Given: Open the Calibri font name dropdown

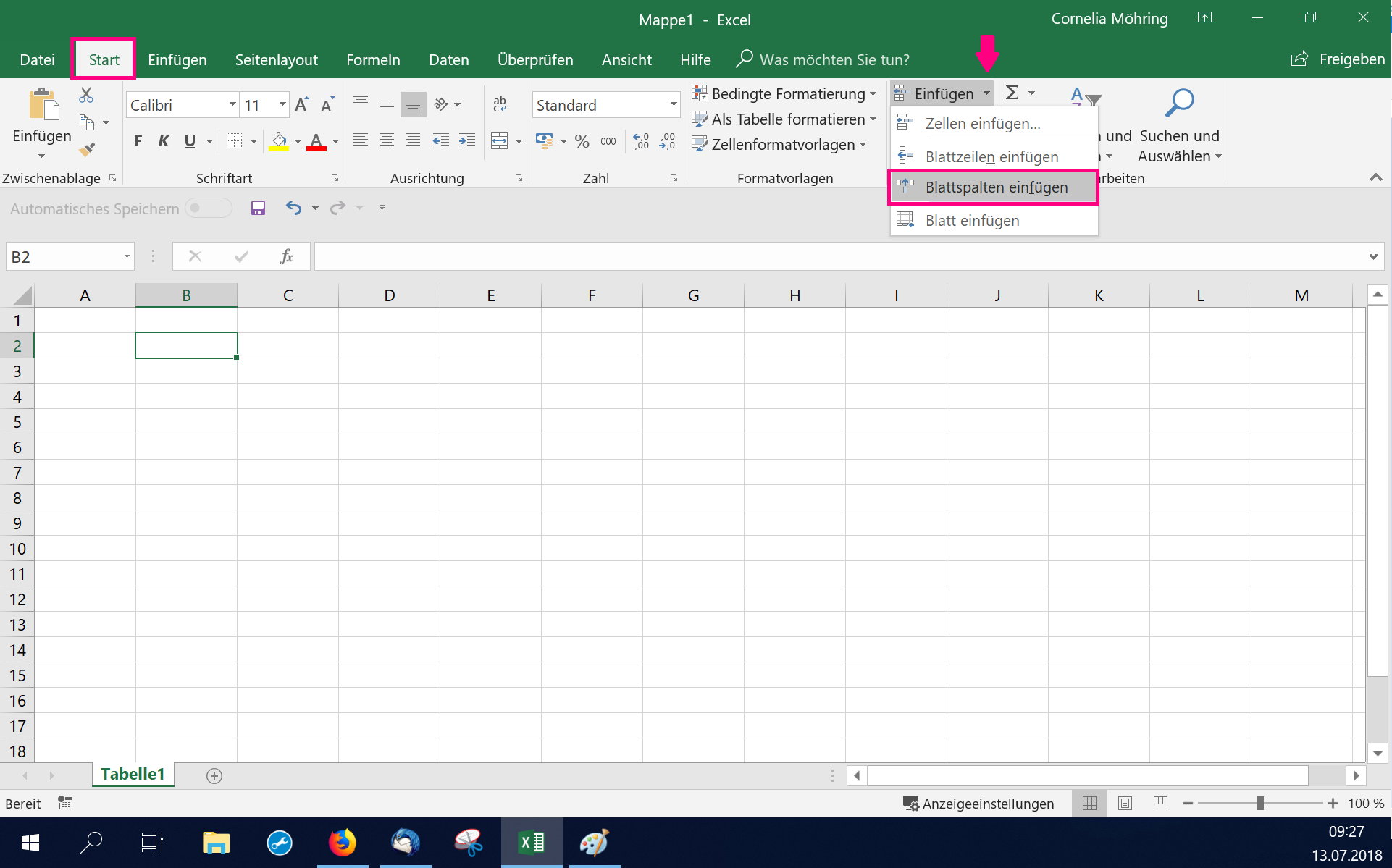Looking at the screenshot, I should tap(232, 105).
